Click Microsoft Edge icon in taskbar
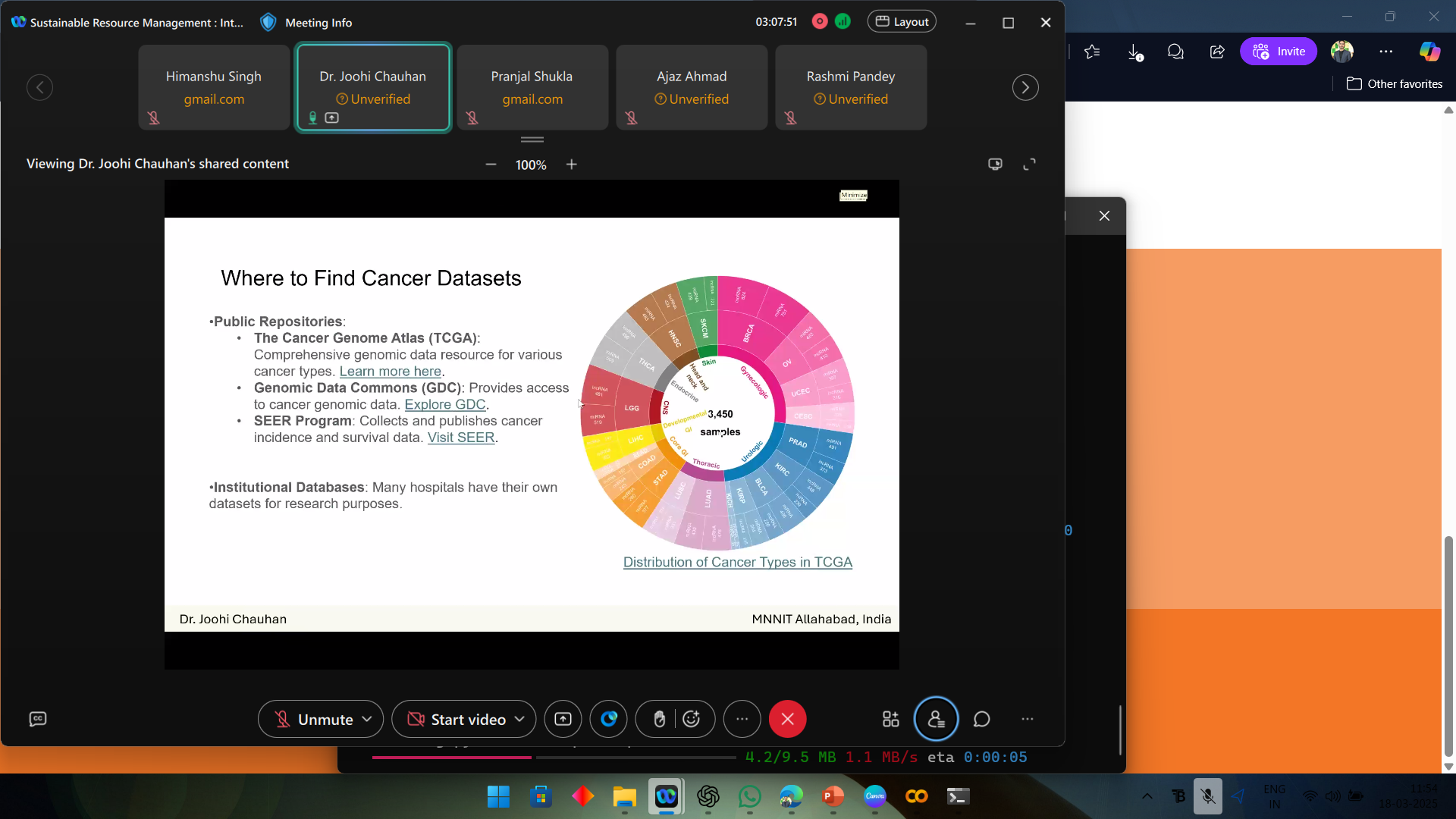This screenshot has width=1456, height=819. [x=792, y=796]
